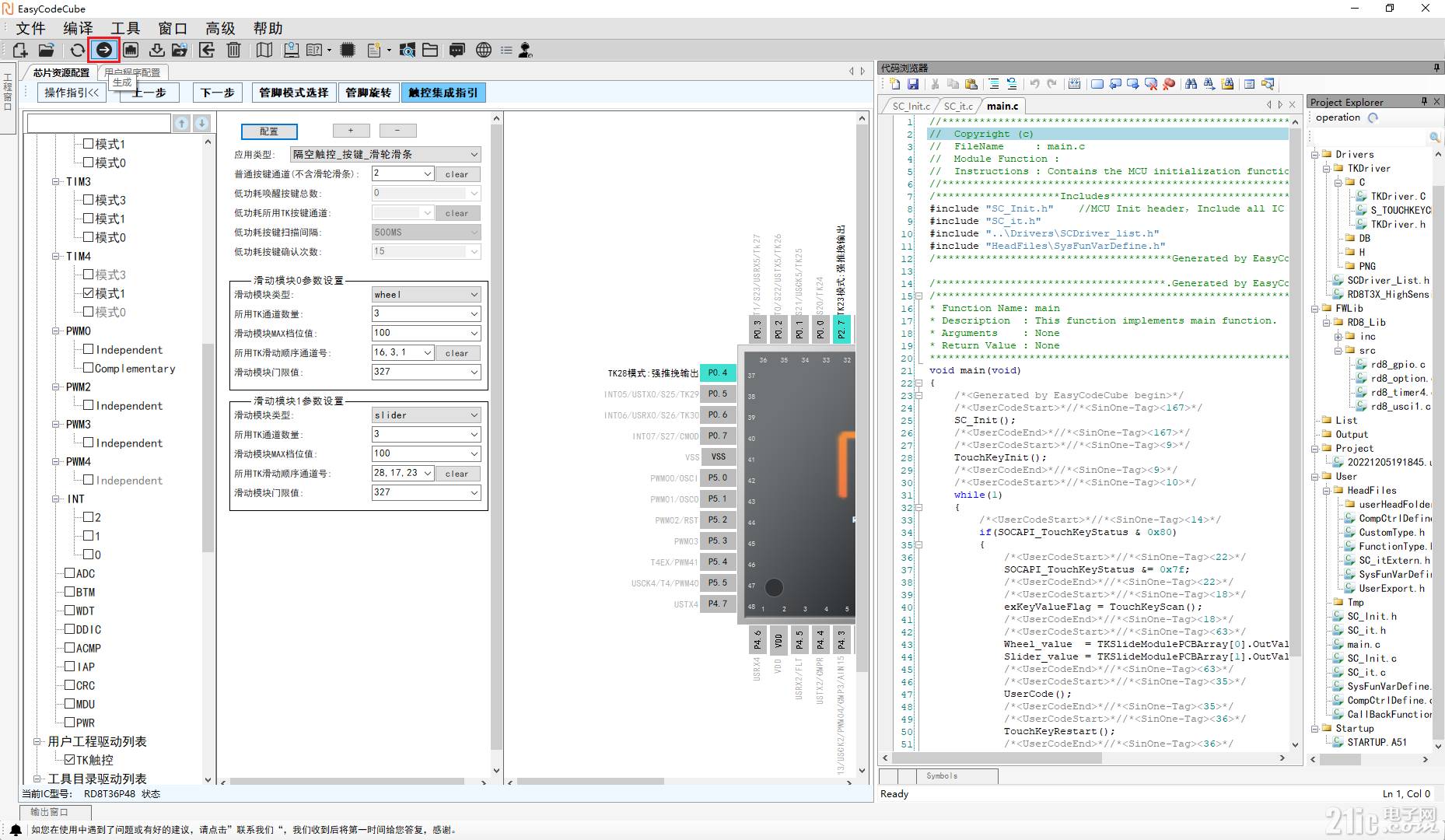Click the new project icon in main toolbar
This screenshot has width=1445, height=840.
coord(20,51)
